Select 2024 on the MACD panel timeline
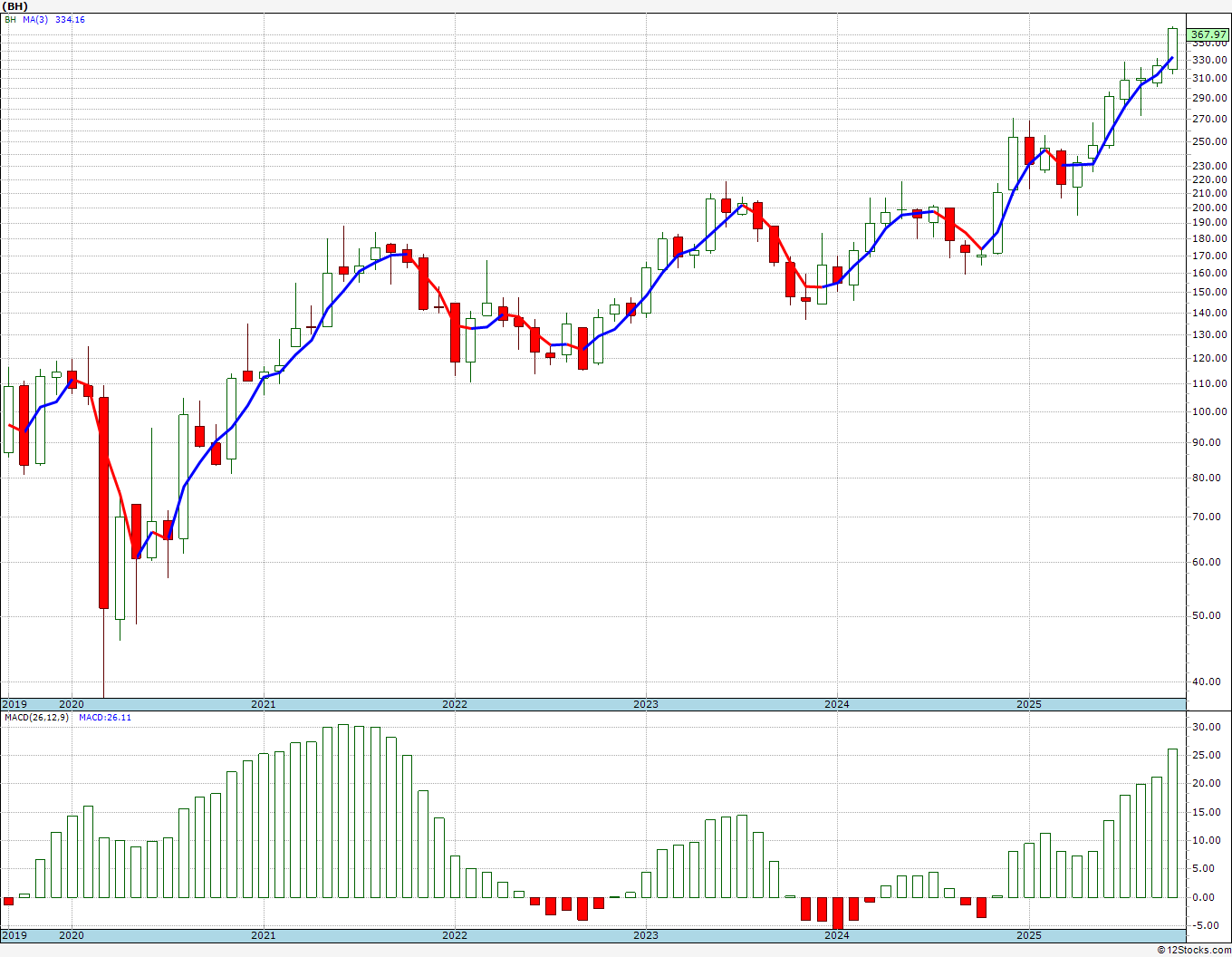 pos(836,934)
